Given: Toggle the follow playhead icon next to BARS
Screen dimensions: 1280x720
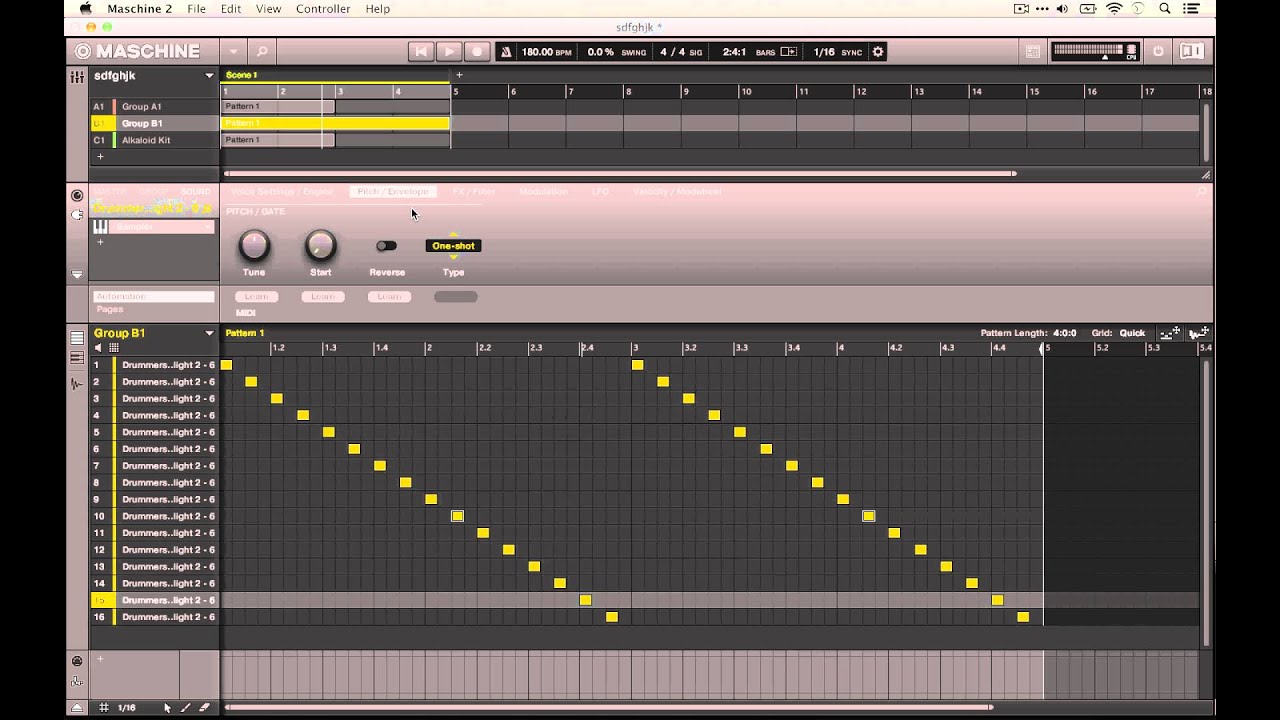Looking at the screenshot, I should point(789,52).
